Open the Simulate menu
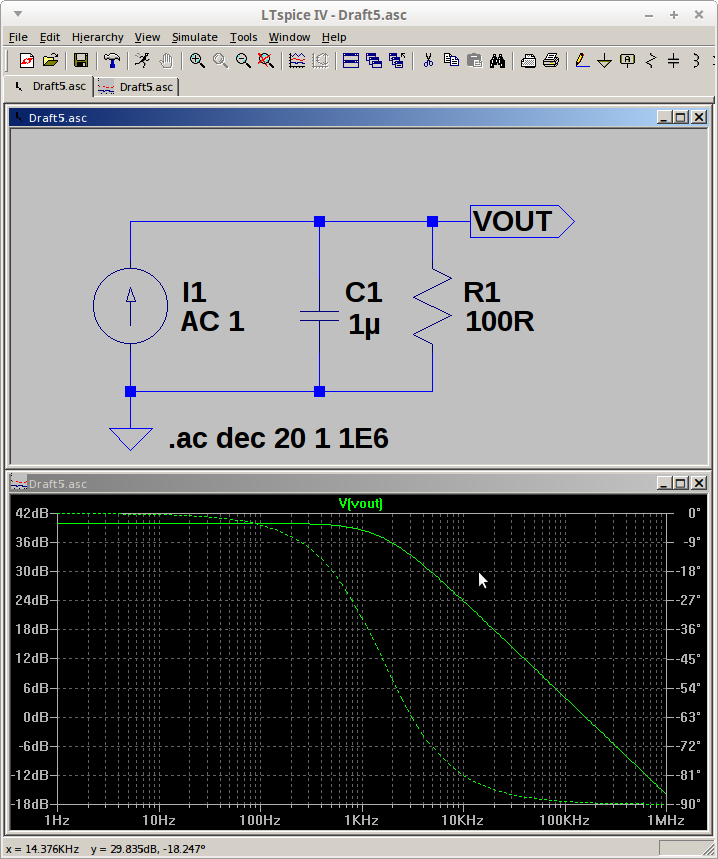 click(x=194, y=37)
